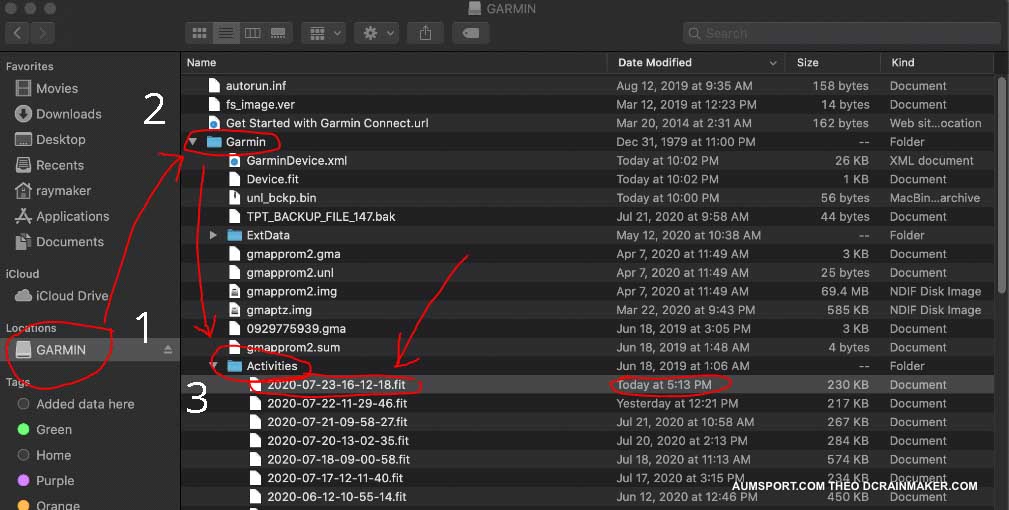This screenshot has width=1009, height=510.
Task: Toggle sort direction arrow in Date Modified
Action: (773, 63)
